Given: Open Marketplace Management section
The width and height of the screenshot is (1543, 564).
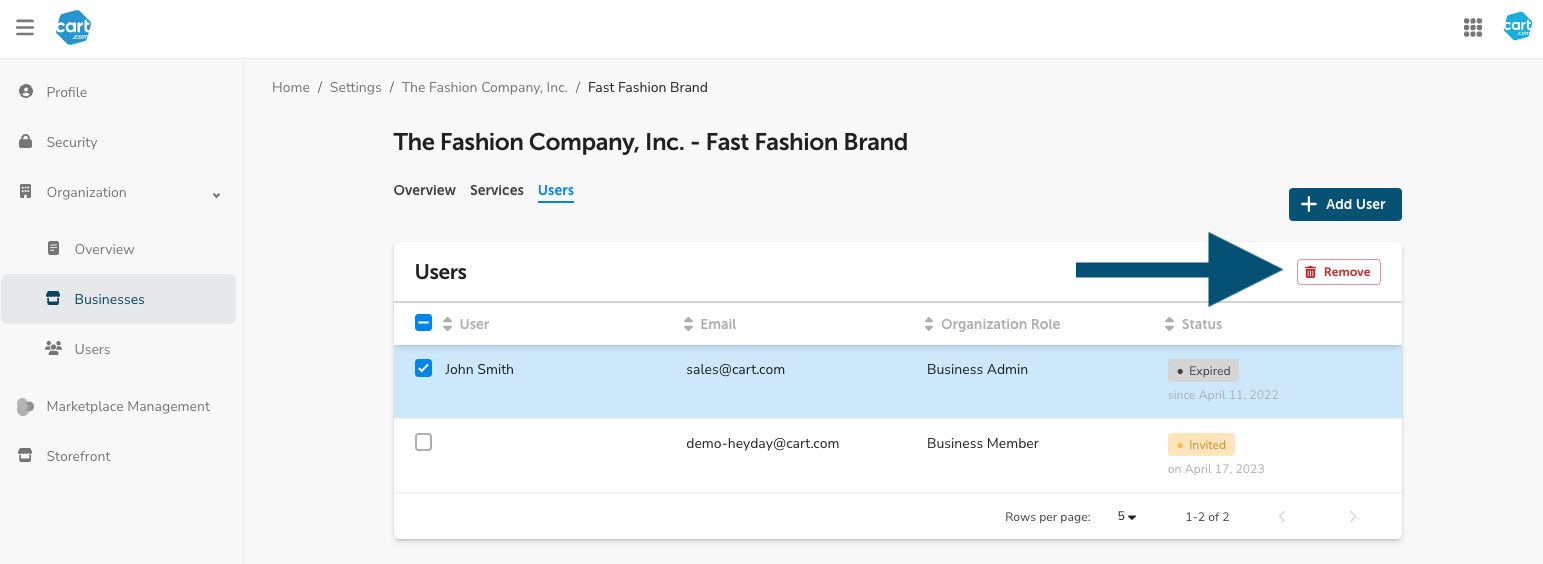Looking at the screenshot, I should click(x=127, y=406).
